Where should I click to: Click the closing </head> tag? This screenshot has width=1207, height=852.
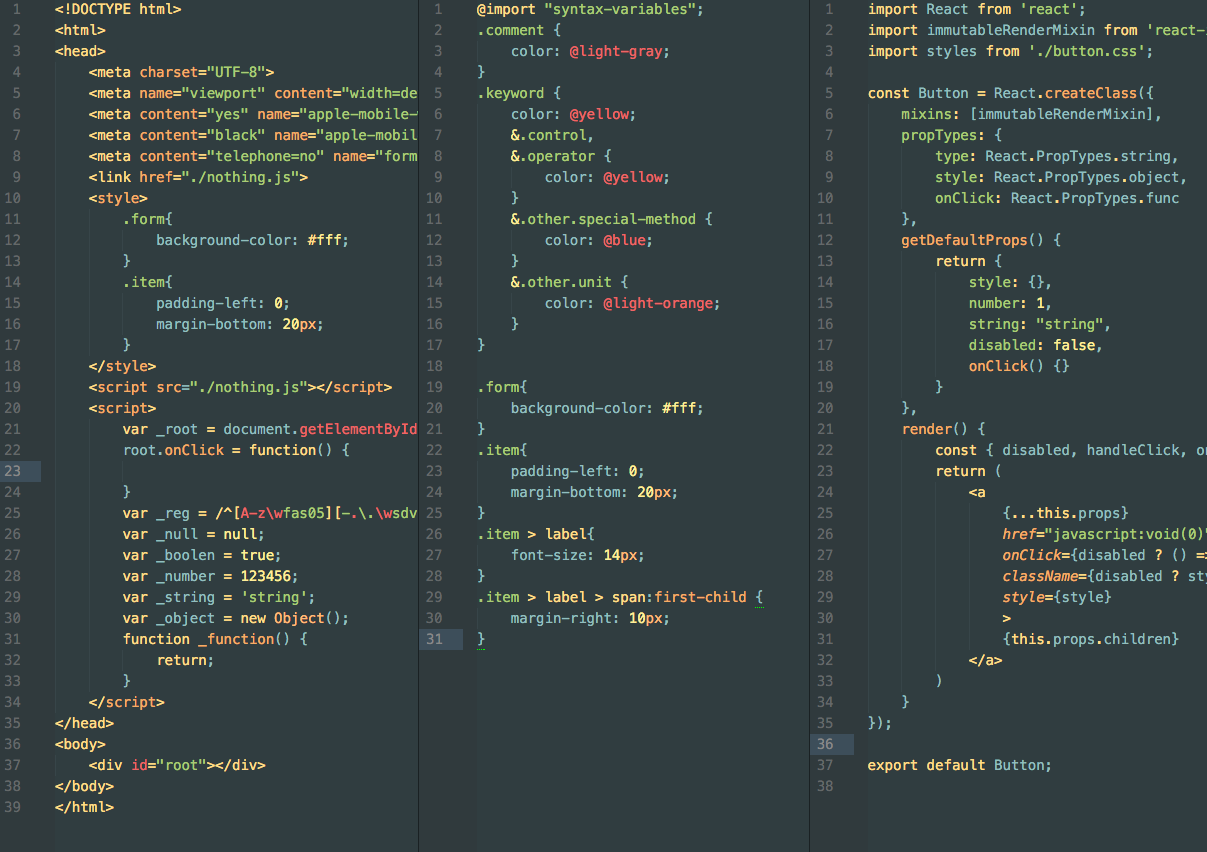pos(84,723)
